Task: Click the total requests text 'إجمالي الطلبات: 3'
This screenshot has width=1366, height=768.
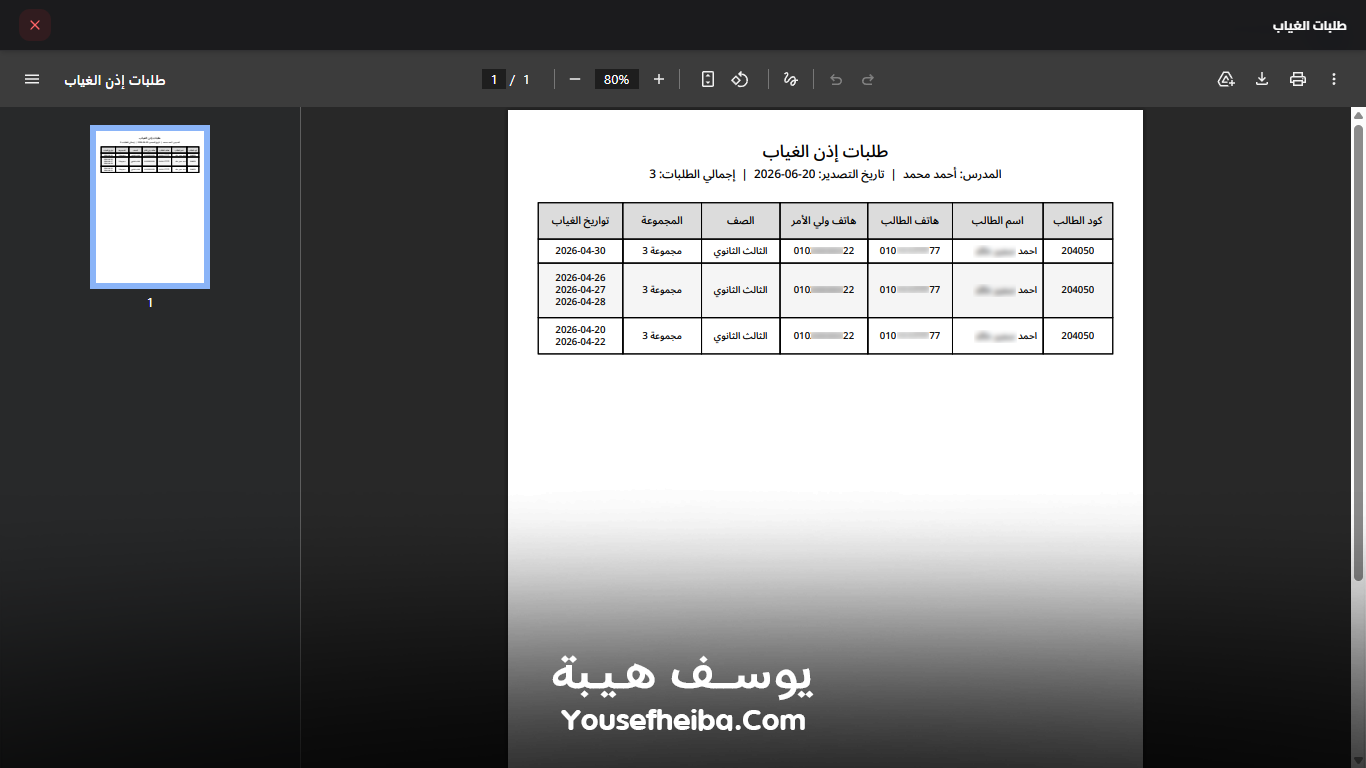Action: click(692, 174)
